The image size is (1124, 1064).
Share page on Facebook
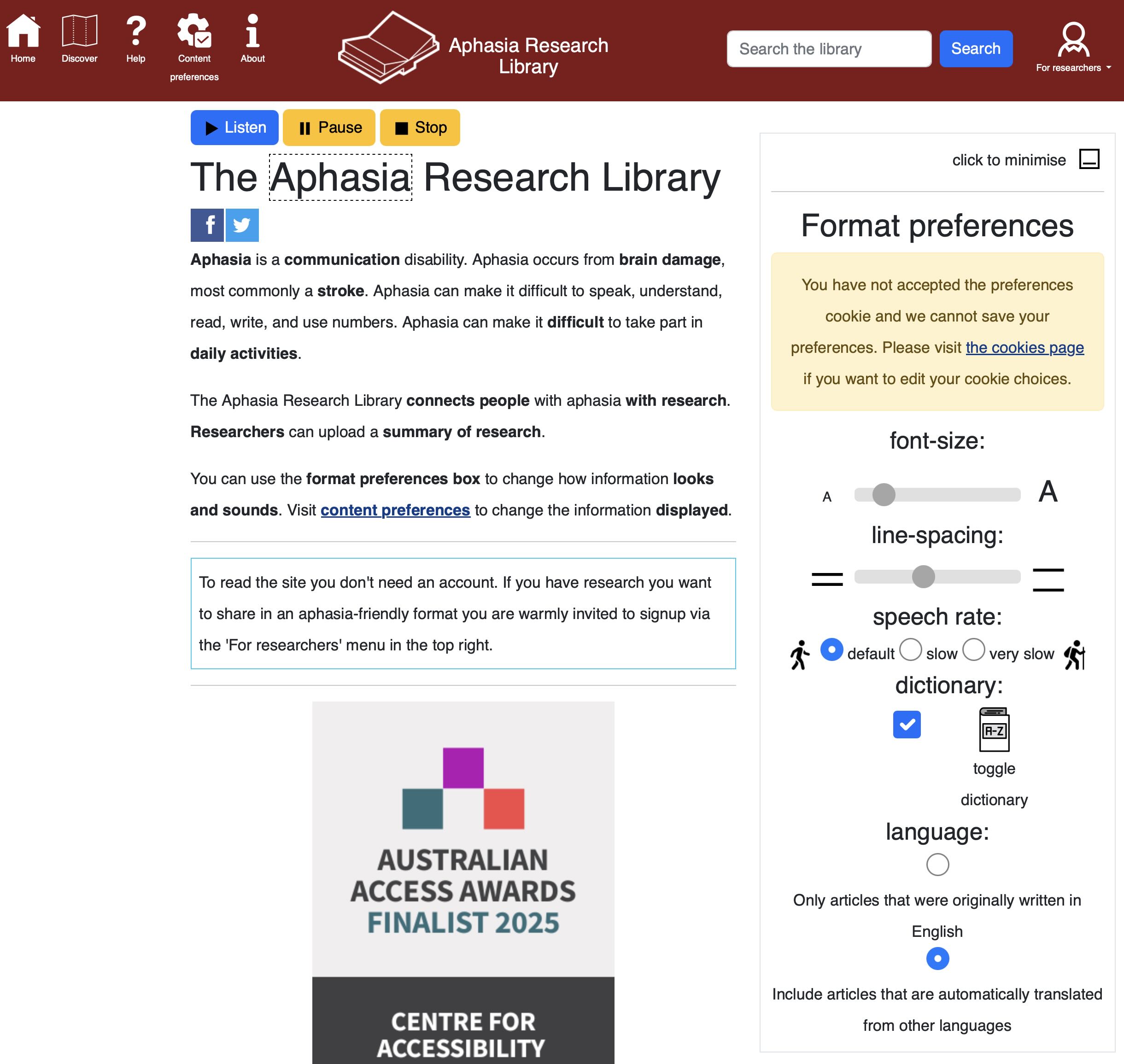pyautogui.click(x=207, y=225)
